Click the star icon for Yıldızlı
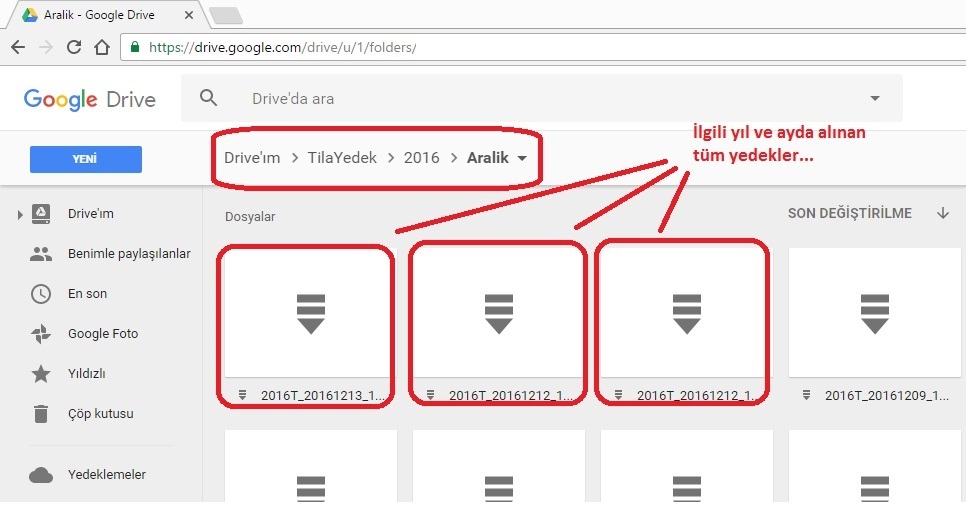This screenshot has width=966, height=525. click(x=41, y=373)
